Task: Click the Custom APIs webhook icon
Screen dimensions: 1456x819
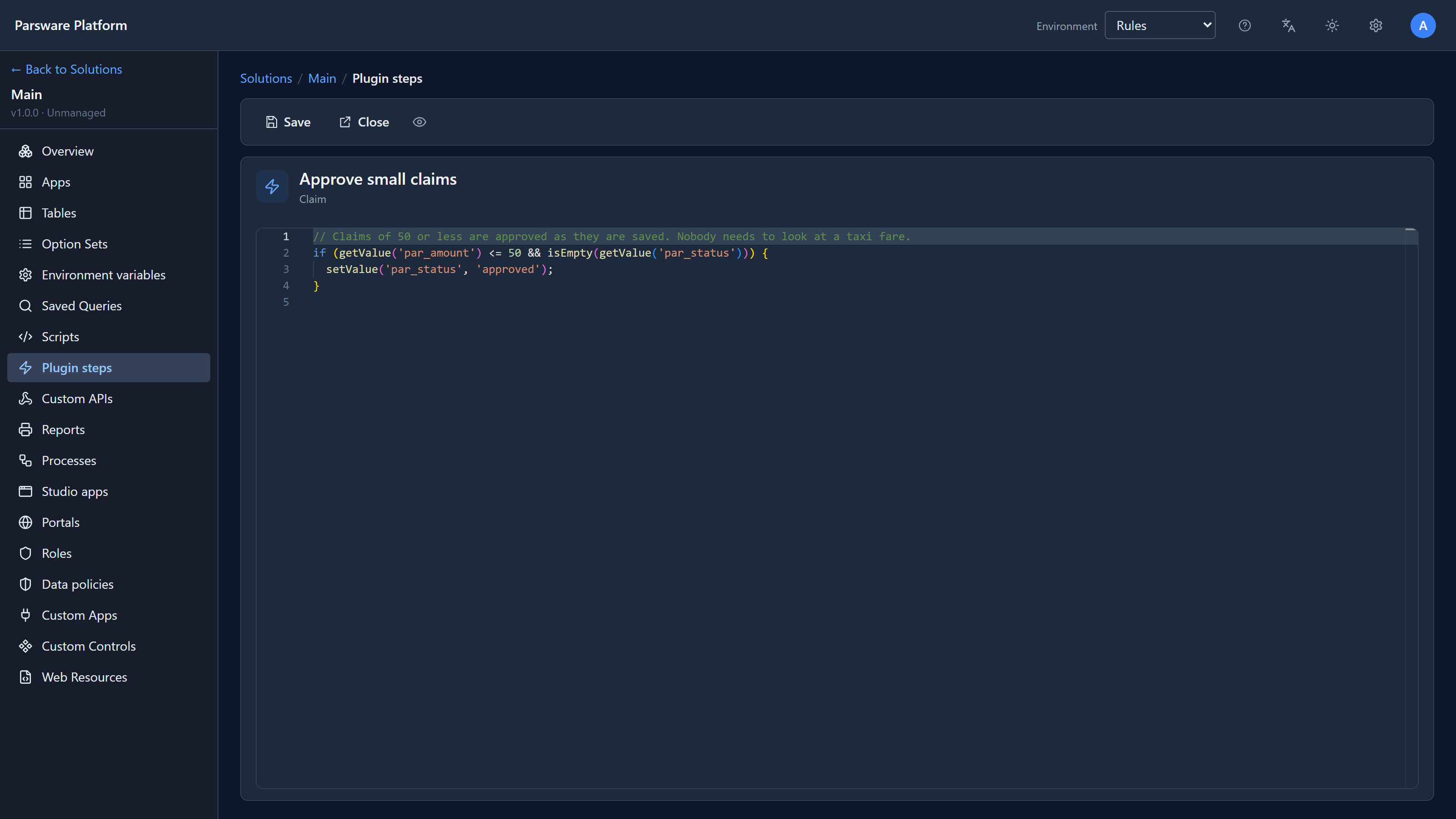Action: 25,399
